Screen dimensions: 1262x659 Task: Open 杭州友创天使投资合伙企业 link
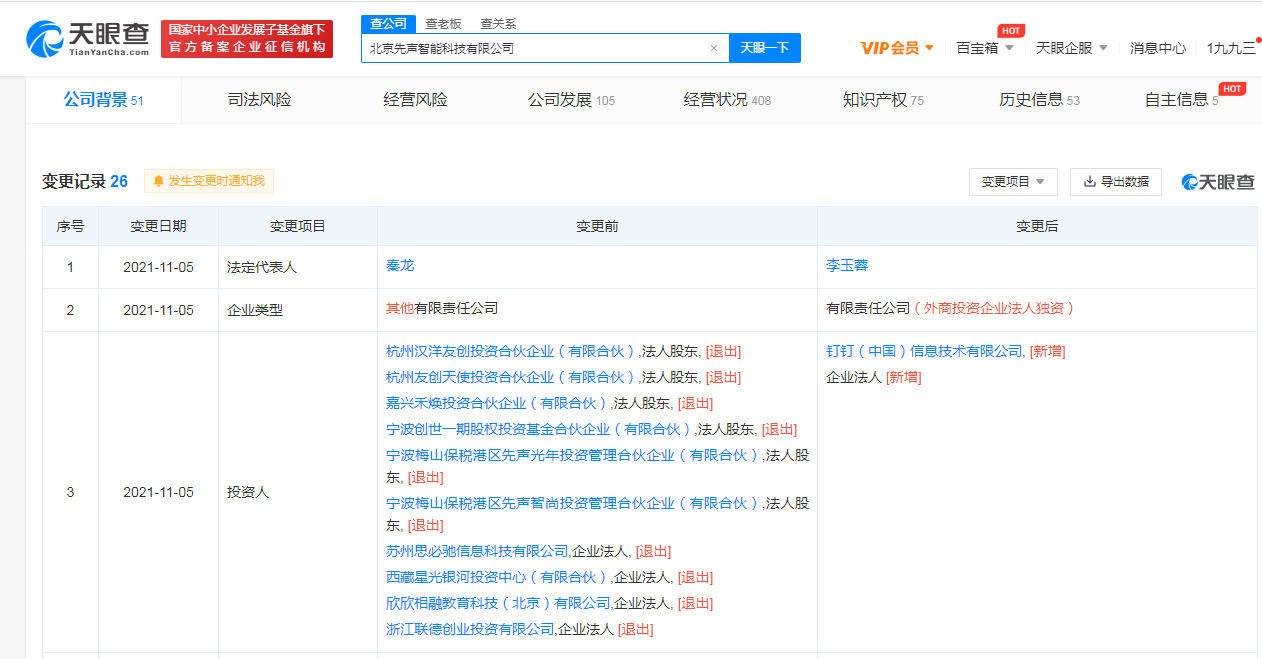coord(511,377)
